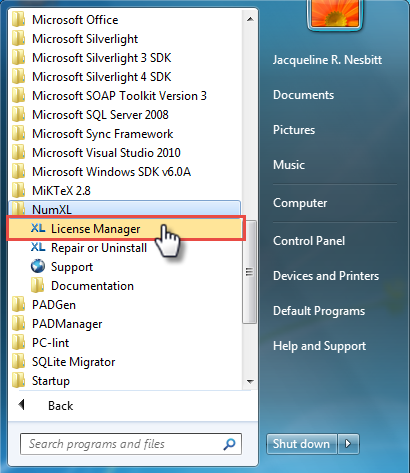Click the globe icon next to Support
The image size is (410, 473).
click(38, 266)
